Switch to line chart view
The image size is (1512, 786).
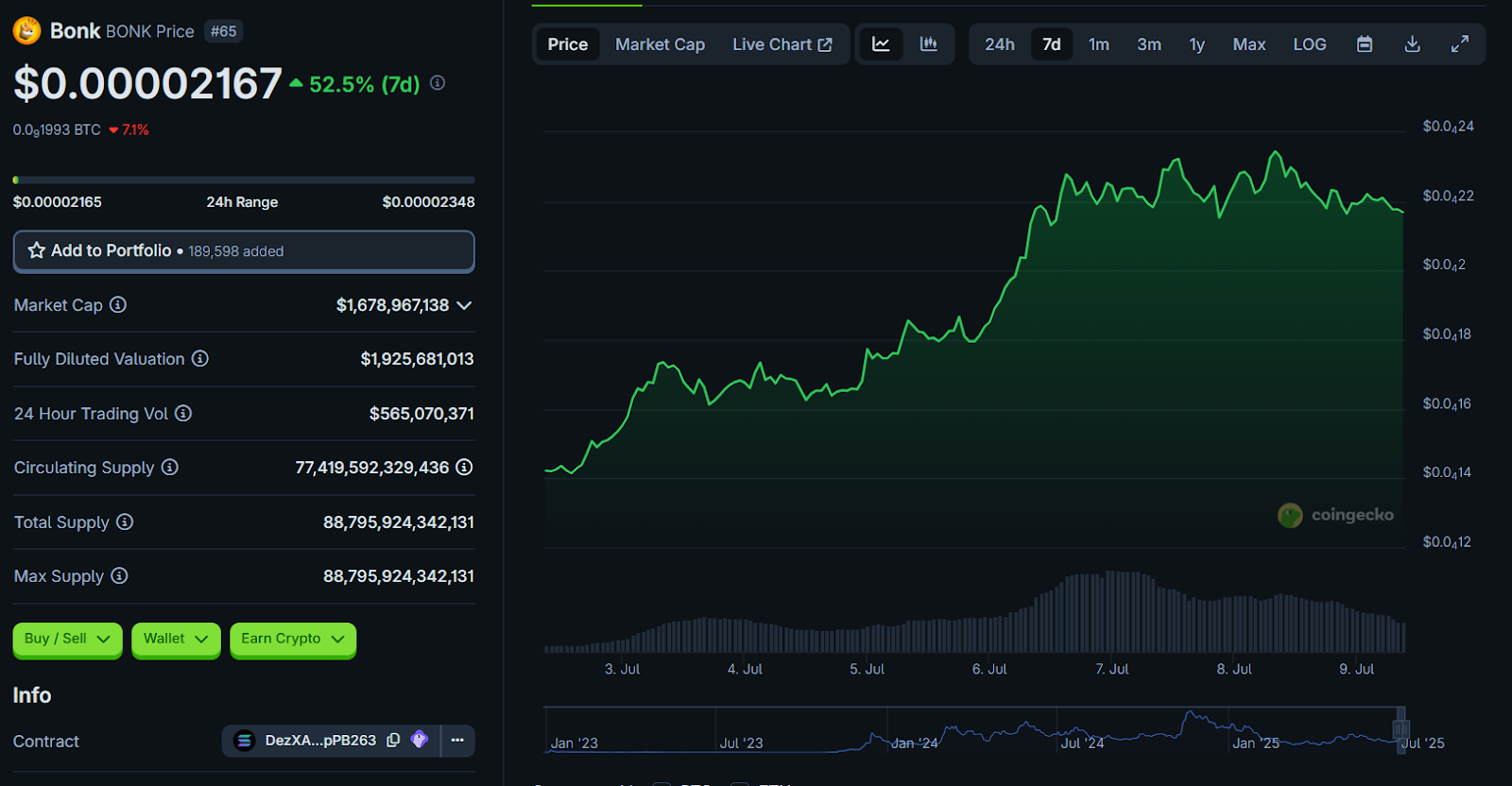[881, 44]
